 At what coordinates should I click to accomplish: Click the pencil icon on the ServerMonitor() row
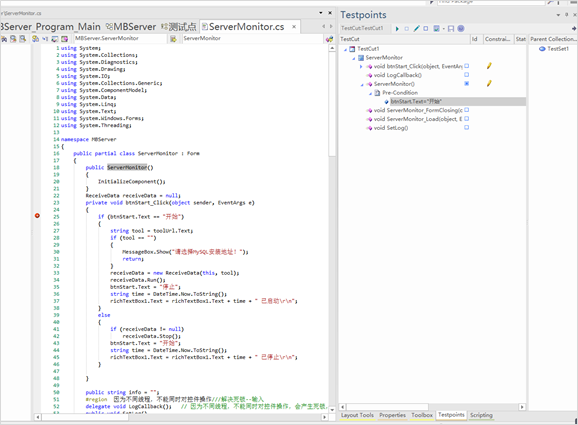pos(489,83)
